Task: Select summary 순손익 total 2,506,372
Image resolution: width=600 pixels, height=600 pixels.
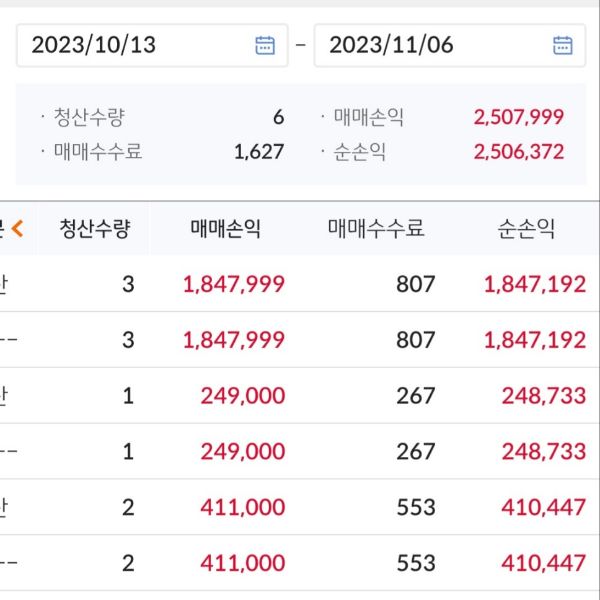Action: [519, 152]
